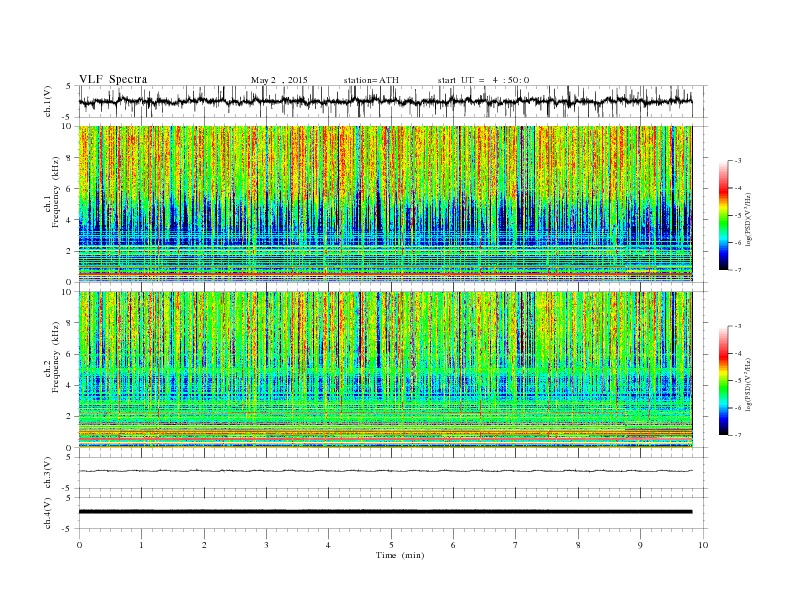792x612 pixels.
Task: Click the time axis tick label "4"
Action: (x=328, y=545)
